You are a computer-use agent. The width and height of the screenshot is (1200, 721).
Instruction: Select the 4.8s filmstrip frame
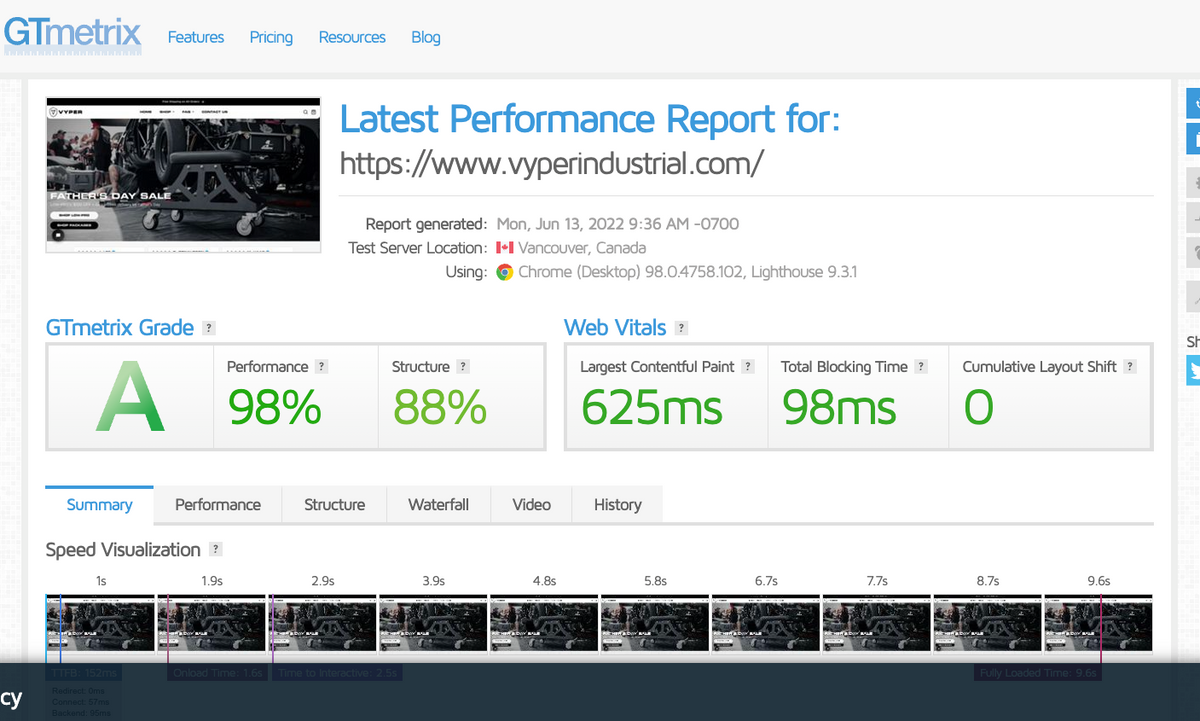544,623
